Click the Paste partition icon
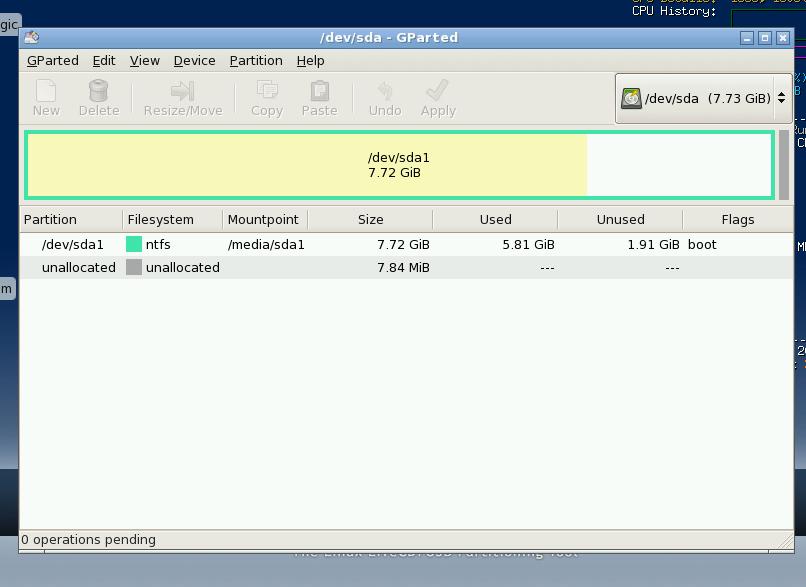 [x=319, y=97]
